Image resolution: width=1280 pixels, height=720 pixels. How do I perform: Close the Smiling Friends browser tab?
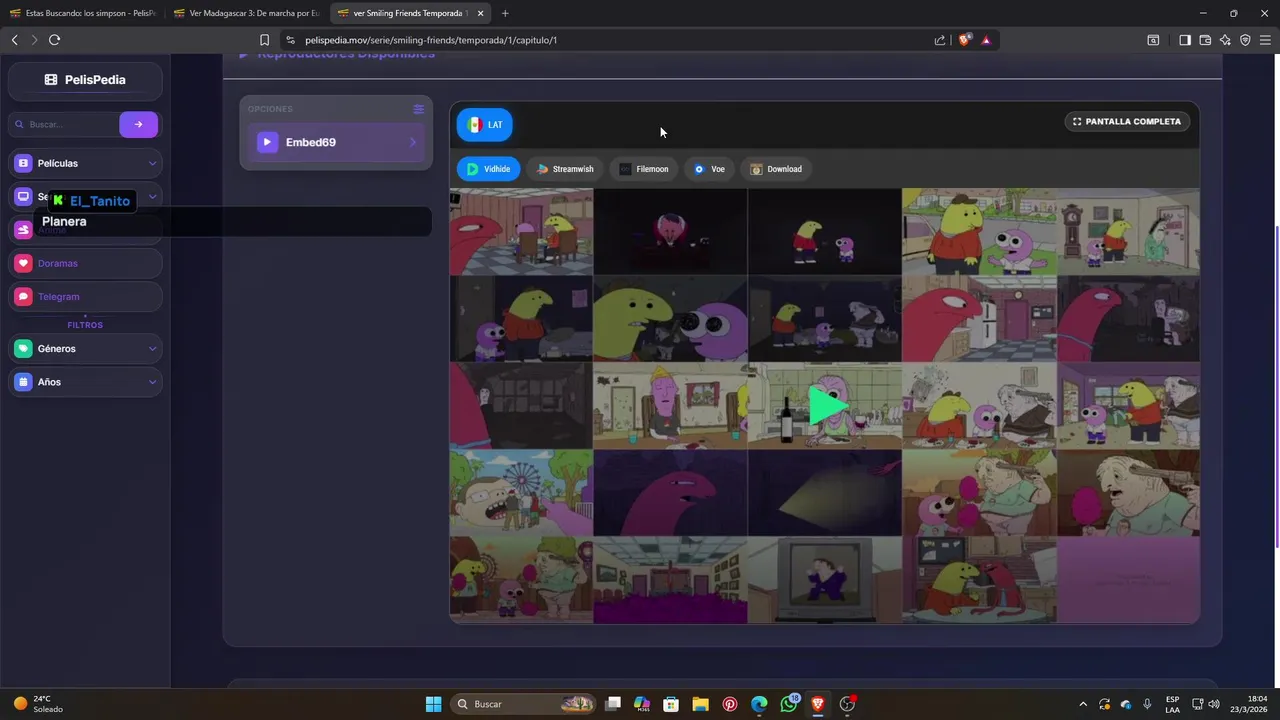(x=481, y=13)
